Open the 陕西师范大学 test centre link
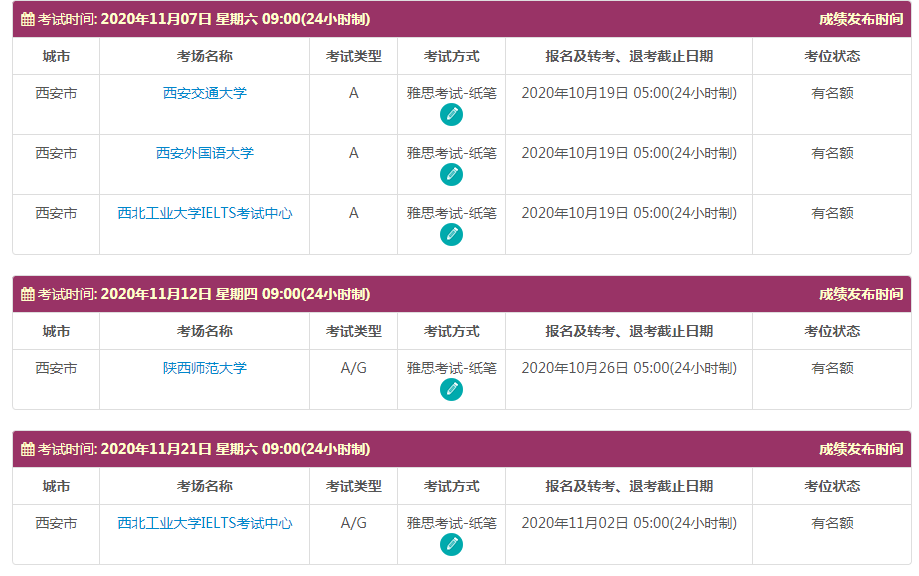This screenshot has height=576, width=919. (x=205, y=368)
